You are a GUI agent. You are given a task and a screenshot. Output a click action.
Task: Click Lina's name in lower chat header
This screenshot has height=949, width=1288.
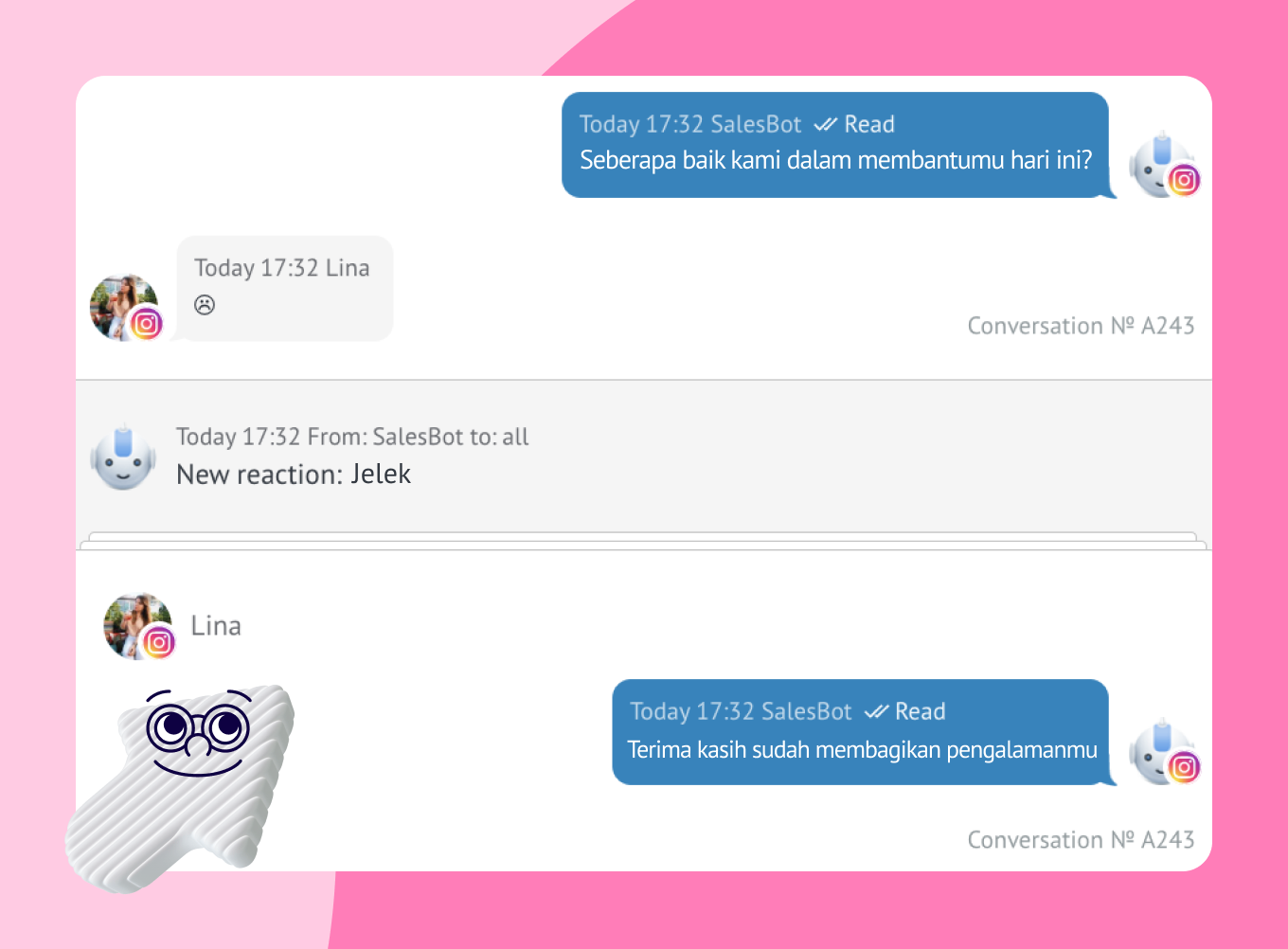pyautogui.click(x=216, y=626)
